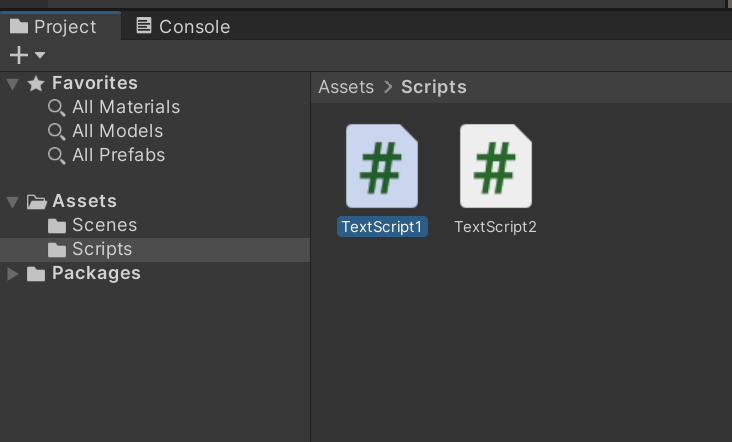Image resolution: width=732 pixels, height=442 pixels.
Task: Switch to the Console tab
Action: [183, 27]
